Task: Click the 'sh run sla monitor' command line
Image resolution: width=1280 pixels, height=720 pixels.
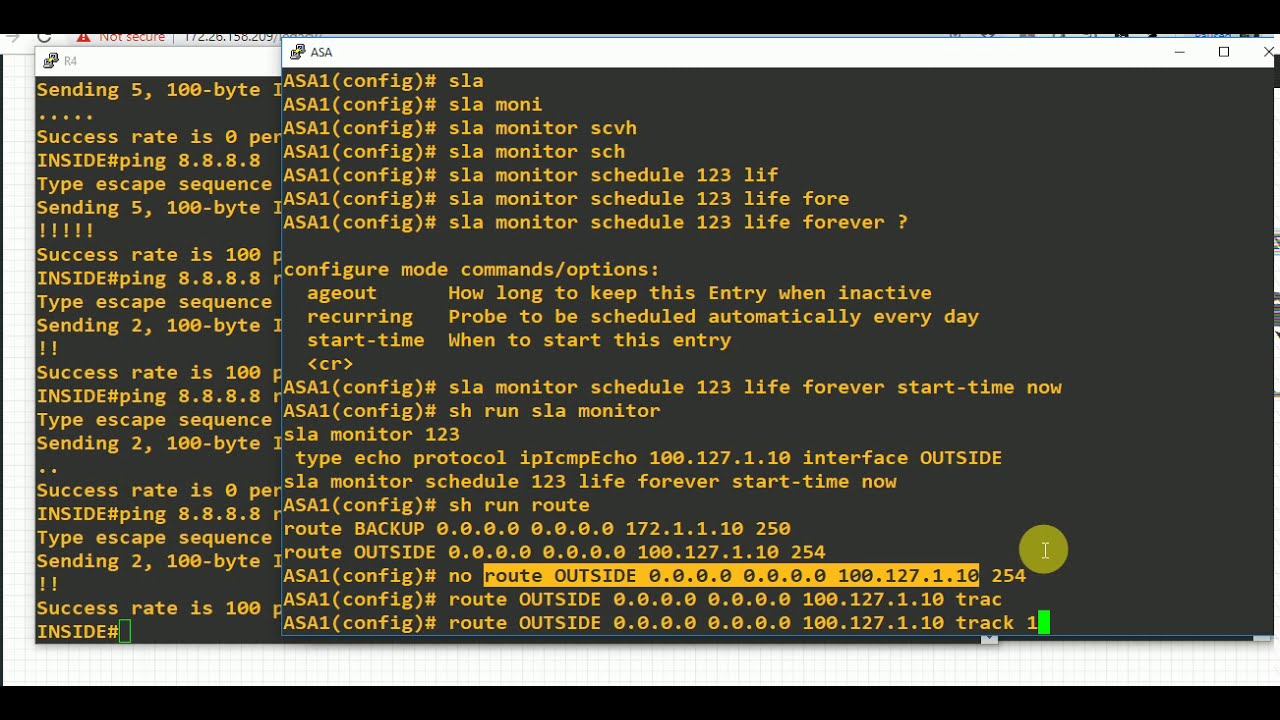Action: click(x=472, y=411)
